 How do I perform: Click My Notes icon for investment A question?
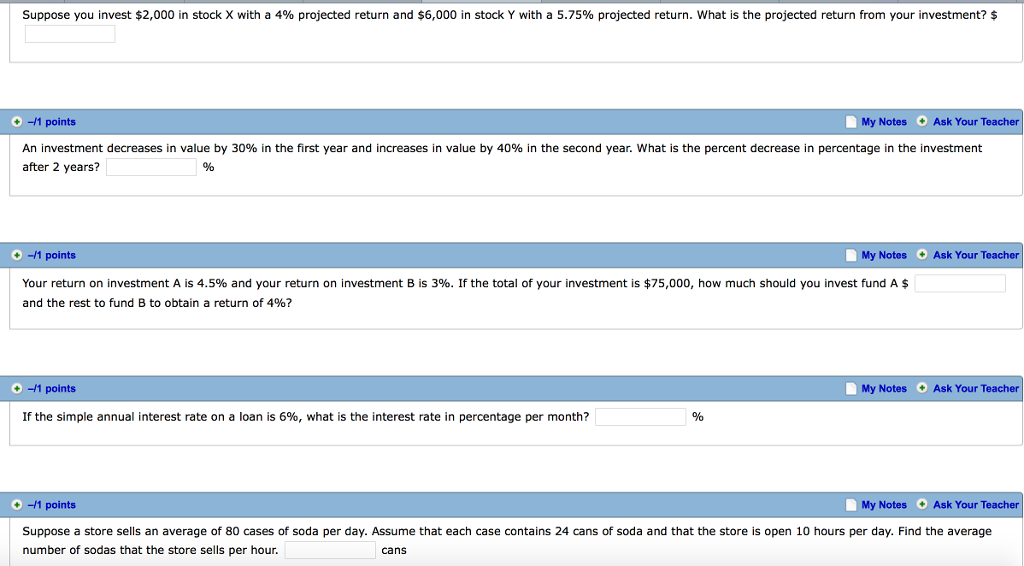point(851,255)
